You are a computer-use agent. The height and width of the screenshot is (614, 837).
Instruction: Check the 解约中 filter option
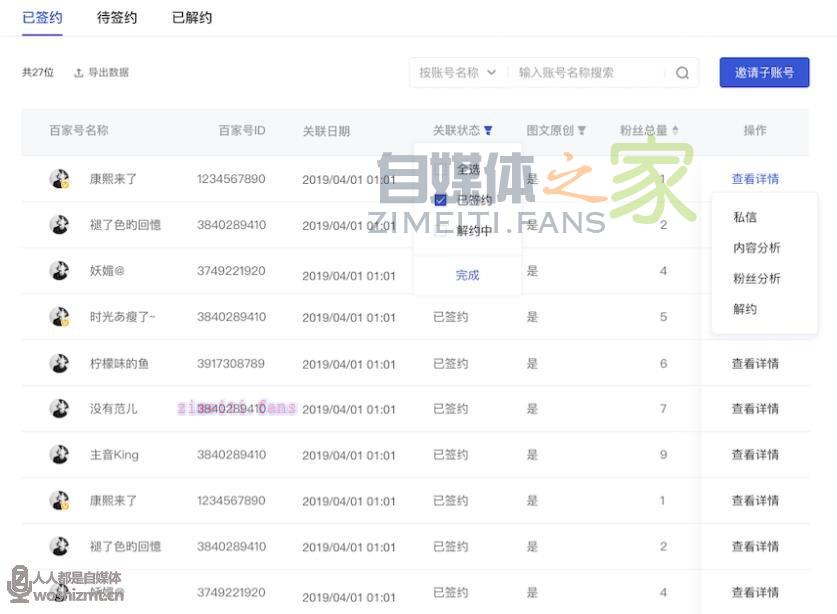pyautogui.click(x=440, y=231)
